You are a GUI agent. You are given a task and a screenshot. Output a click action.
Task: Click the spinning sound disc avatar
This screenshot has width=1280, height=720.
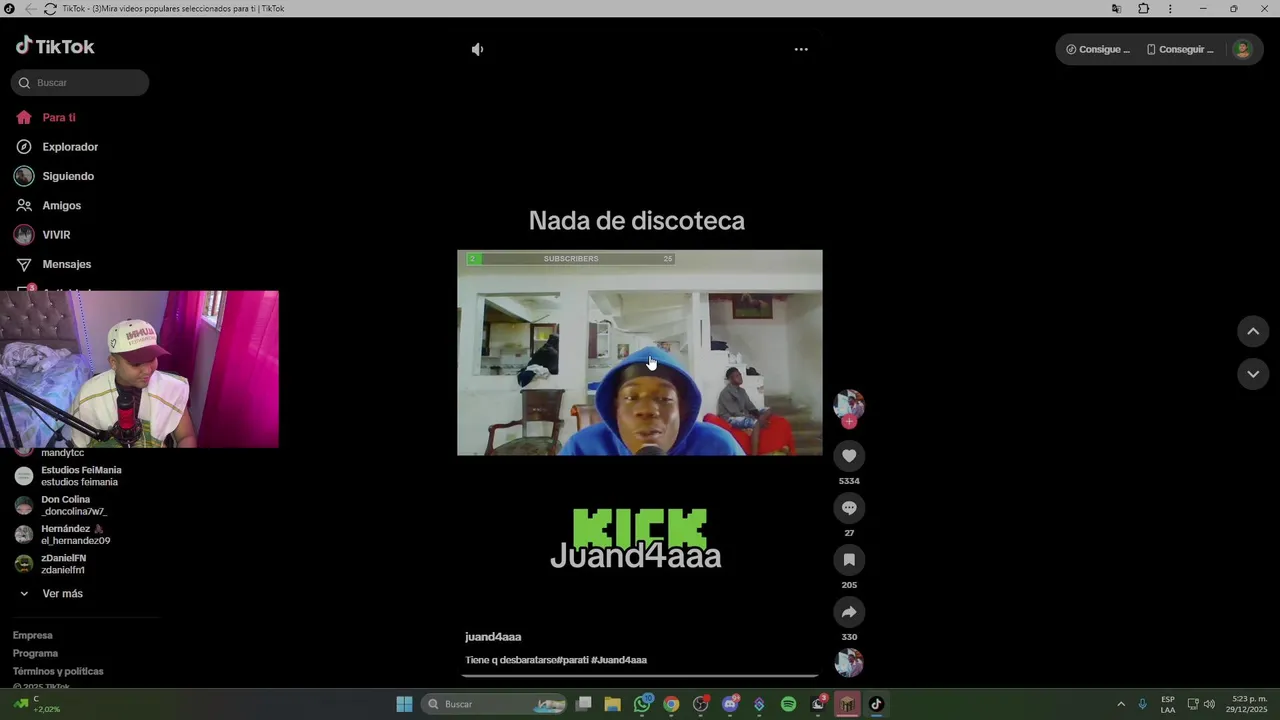[x=849, y=662]
